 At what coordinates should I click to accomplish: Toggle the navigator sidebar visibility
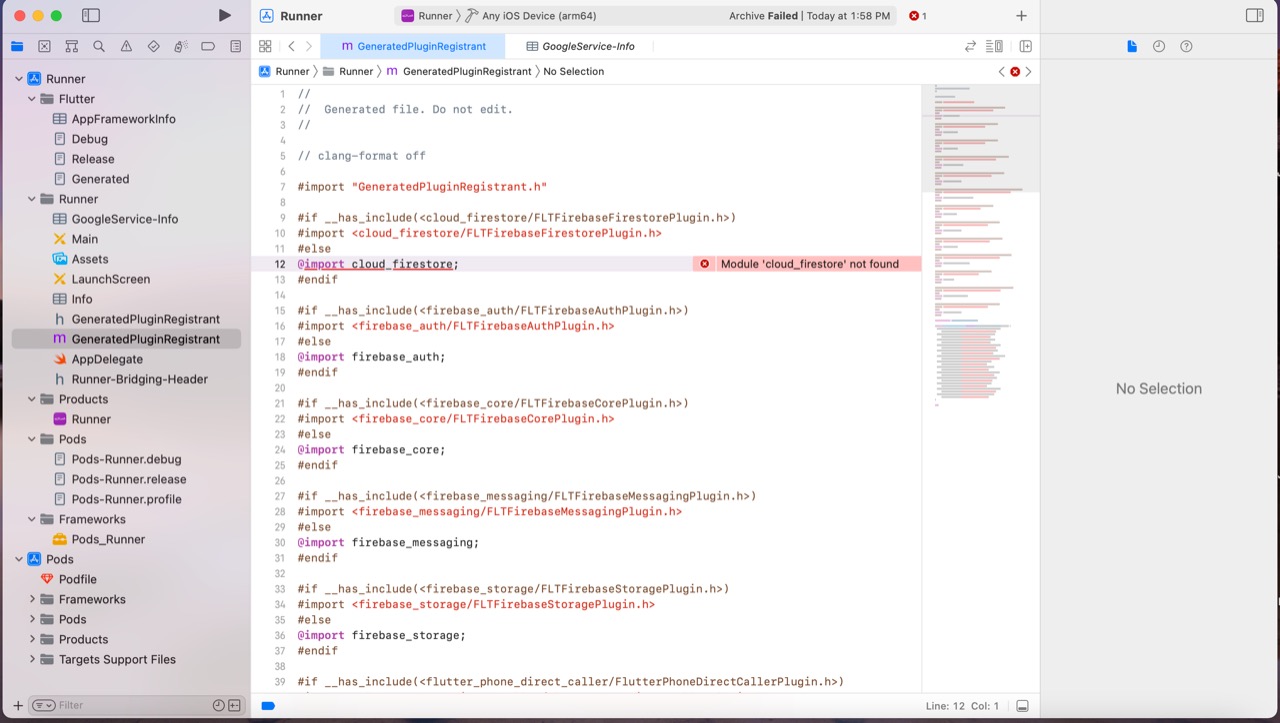(91, 16)
